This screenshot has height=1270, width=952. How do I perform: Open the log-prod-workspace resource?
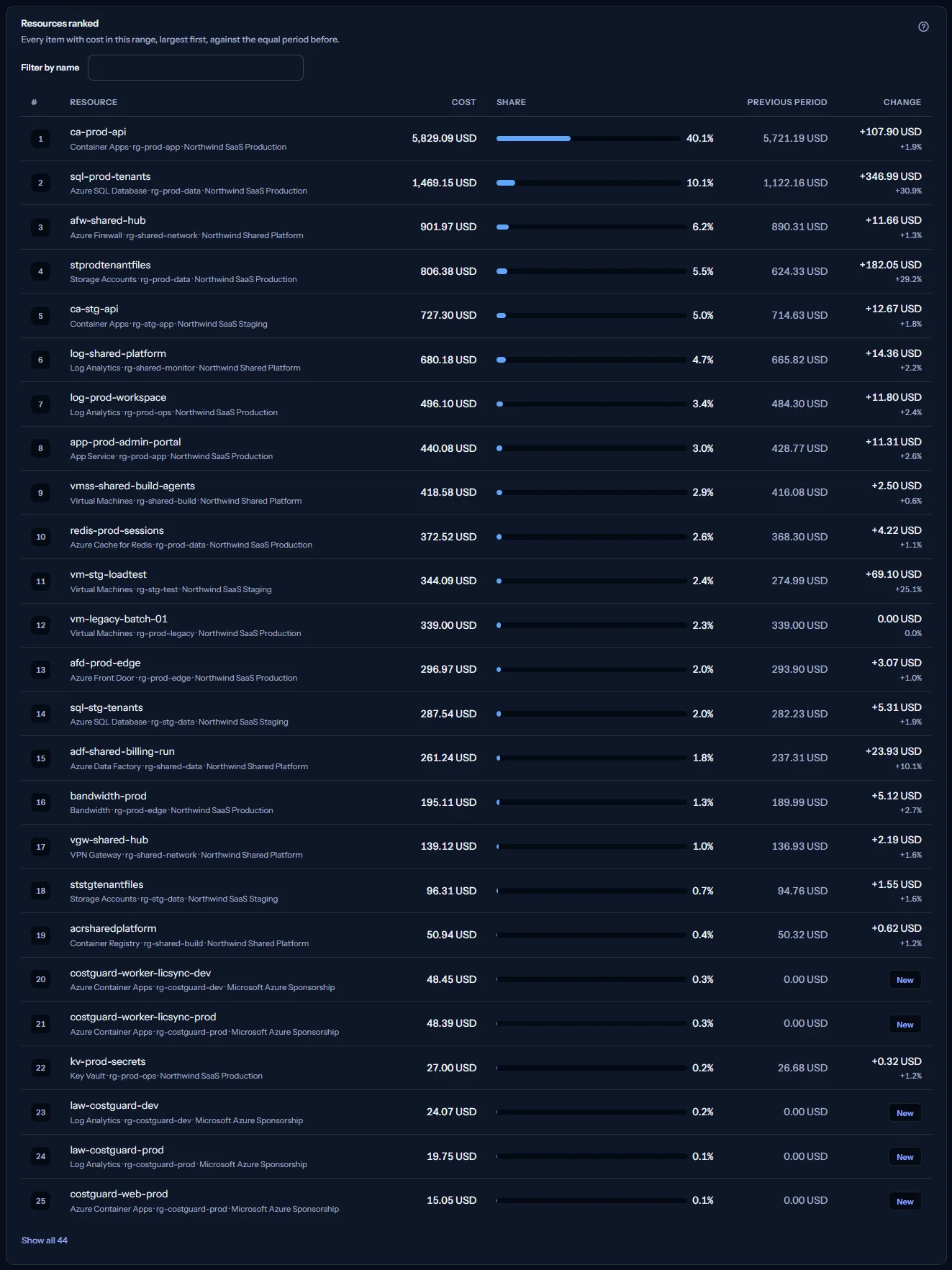point(118,397)
